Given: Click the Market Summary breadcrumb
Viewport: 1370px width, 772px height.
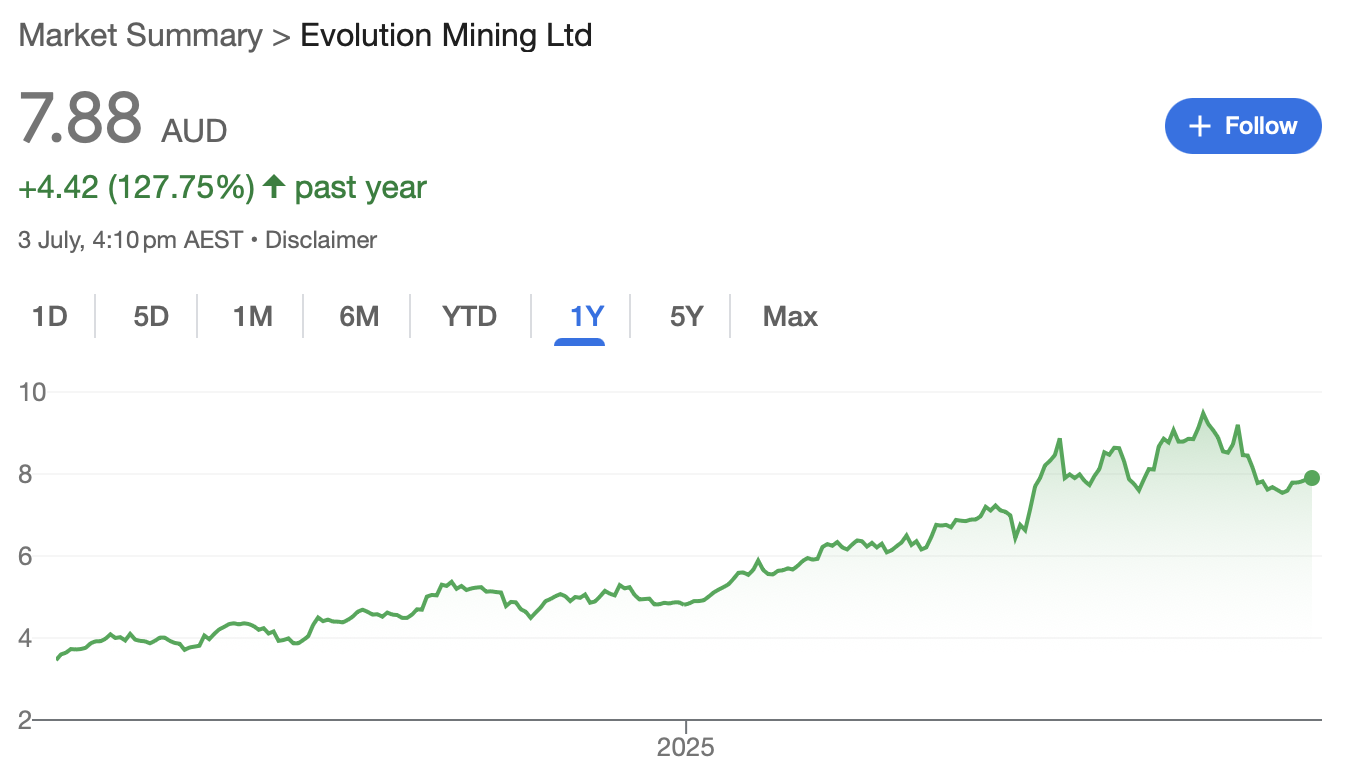Looking at the screenshot, I should (x=140, y=36).
